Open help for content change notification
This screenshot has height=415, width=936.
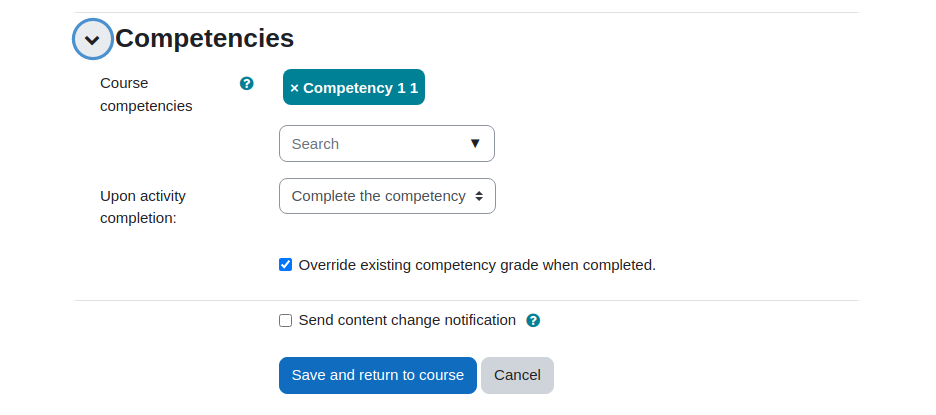(x=533, y=321)
